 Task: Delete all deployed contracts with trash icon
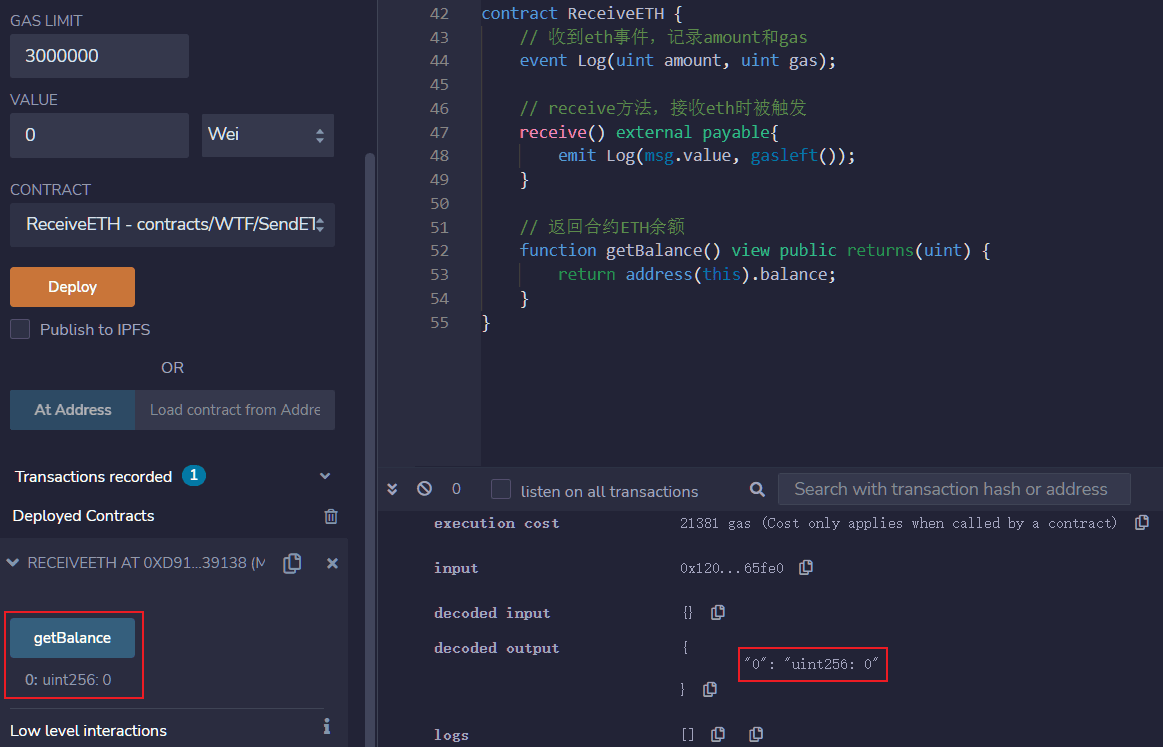coord(331,517)
